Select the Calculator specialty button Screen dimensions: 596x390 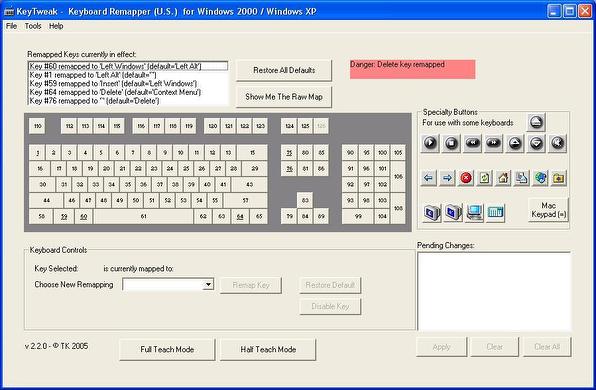pos(495,212)
